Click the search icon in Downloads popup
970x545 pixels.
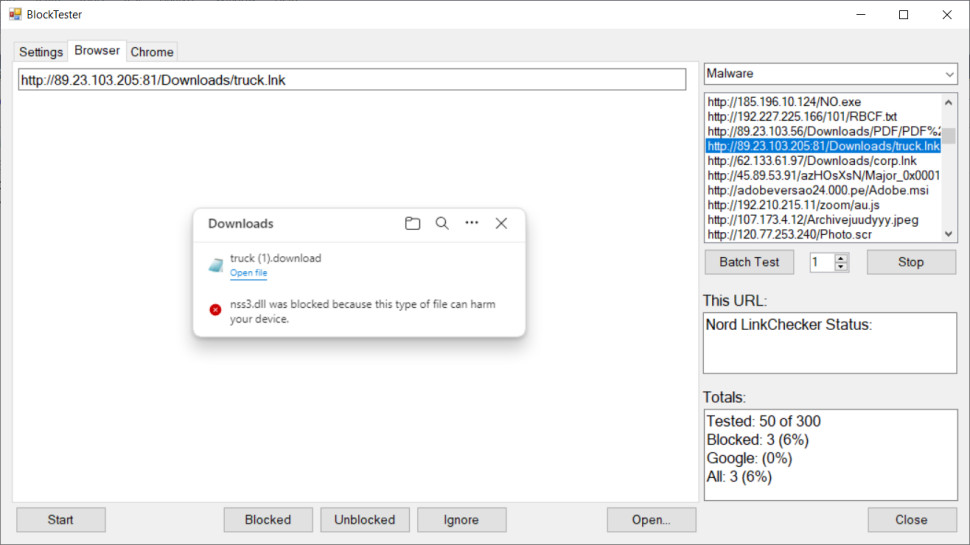pyautogui.click(x=442, y=223)
